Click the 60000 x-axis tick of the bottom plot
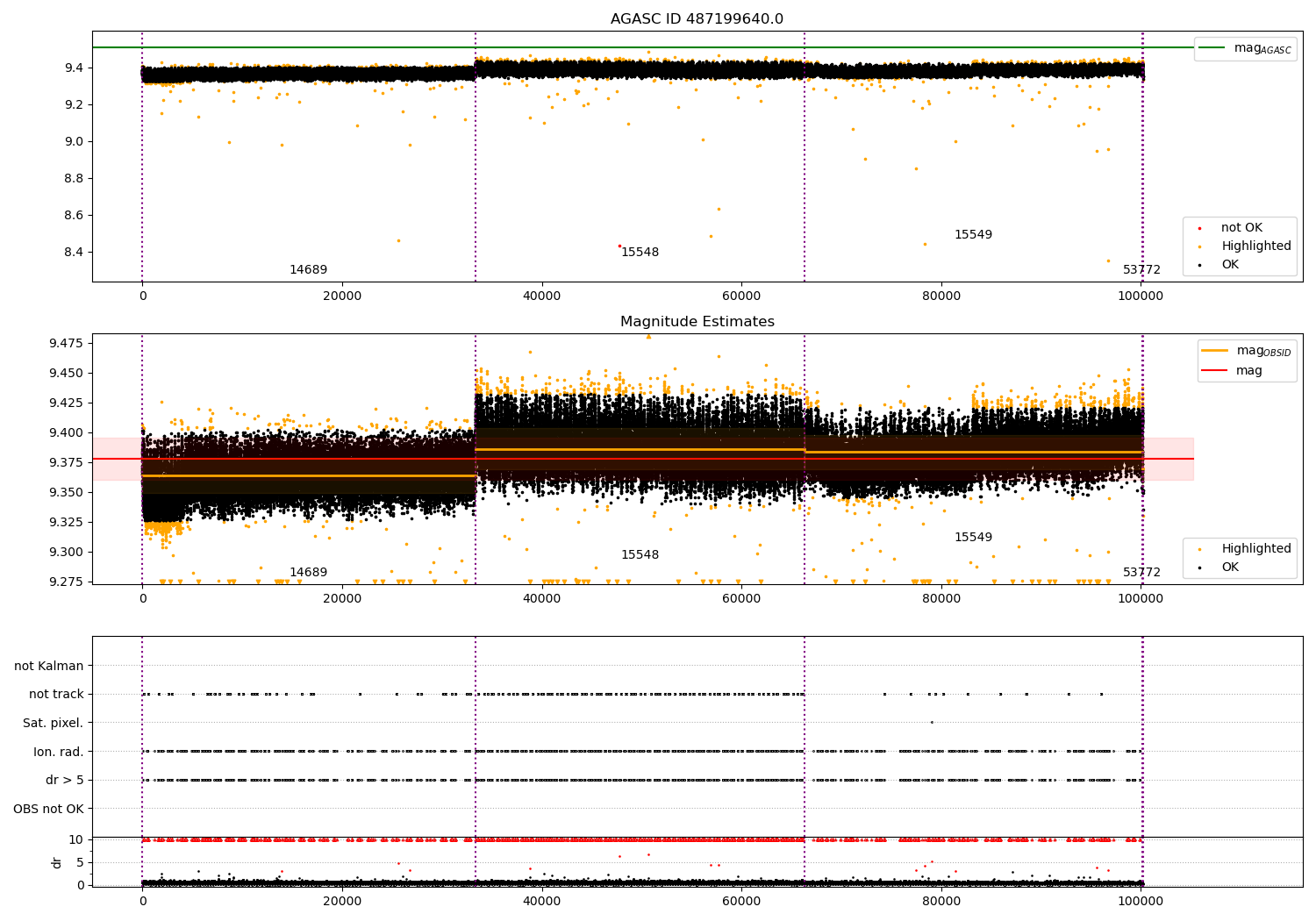Image resolution: width=1316 pixels, height=921 pixels. 741,901
